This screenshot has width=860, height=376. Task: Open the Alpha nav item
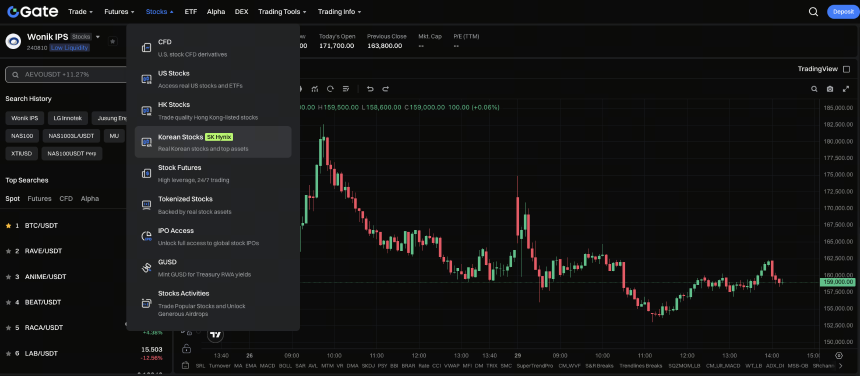pos(216,12)
